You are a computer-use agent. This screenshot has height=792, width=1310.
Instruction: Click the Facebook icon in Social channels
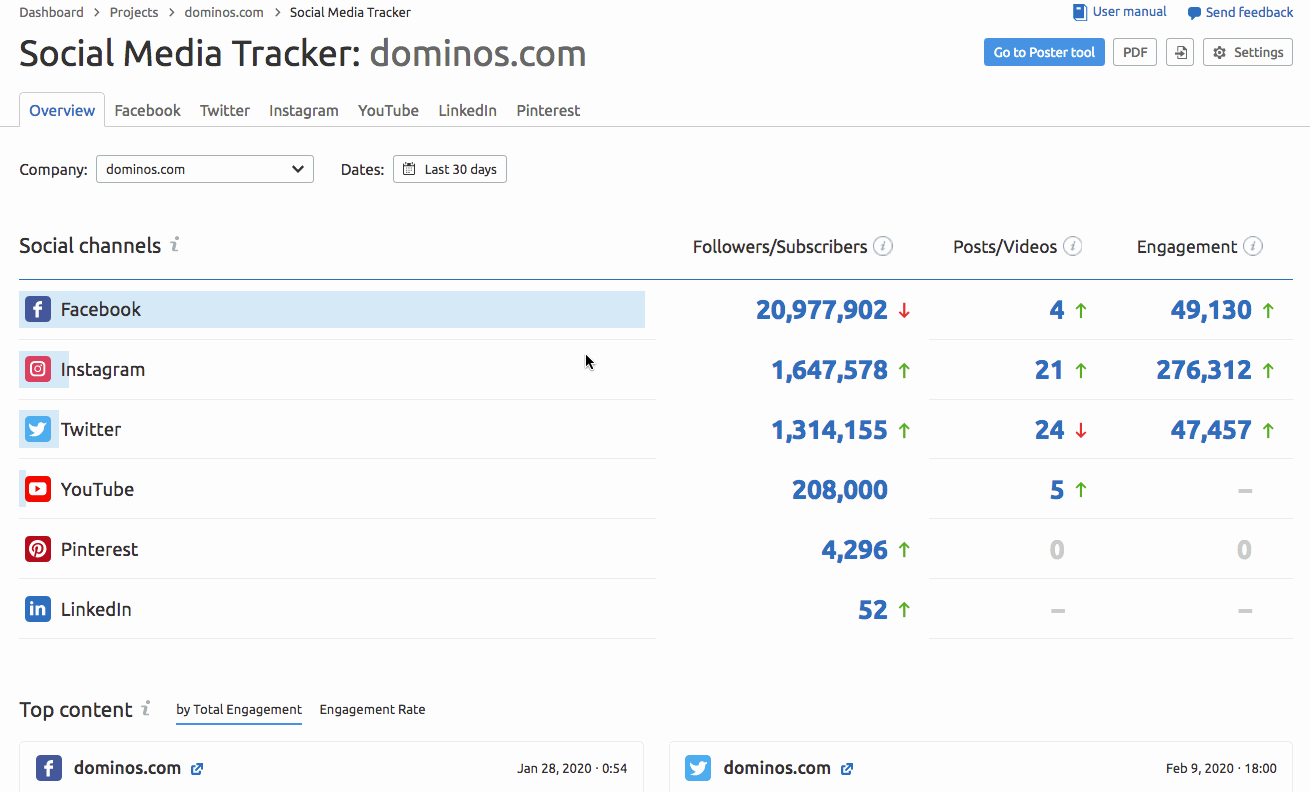(38, 309)
